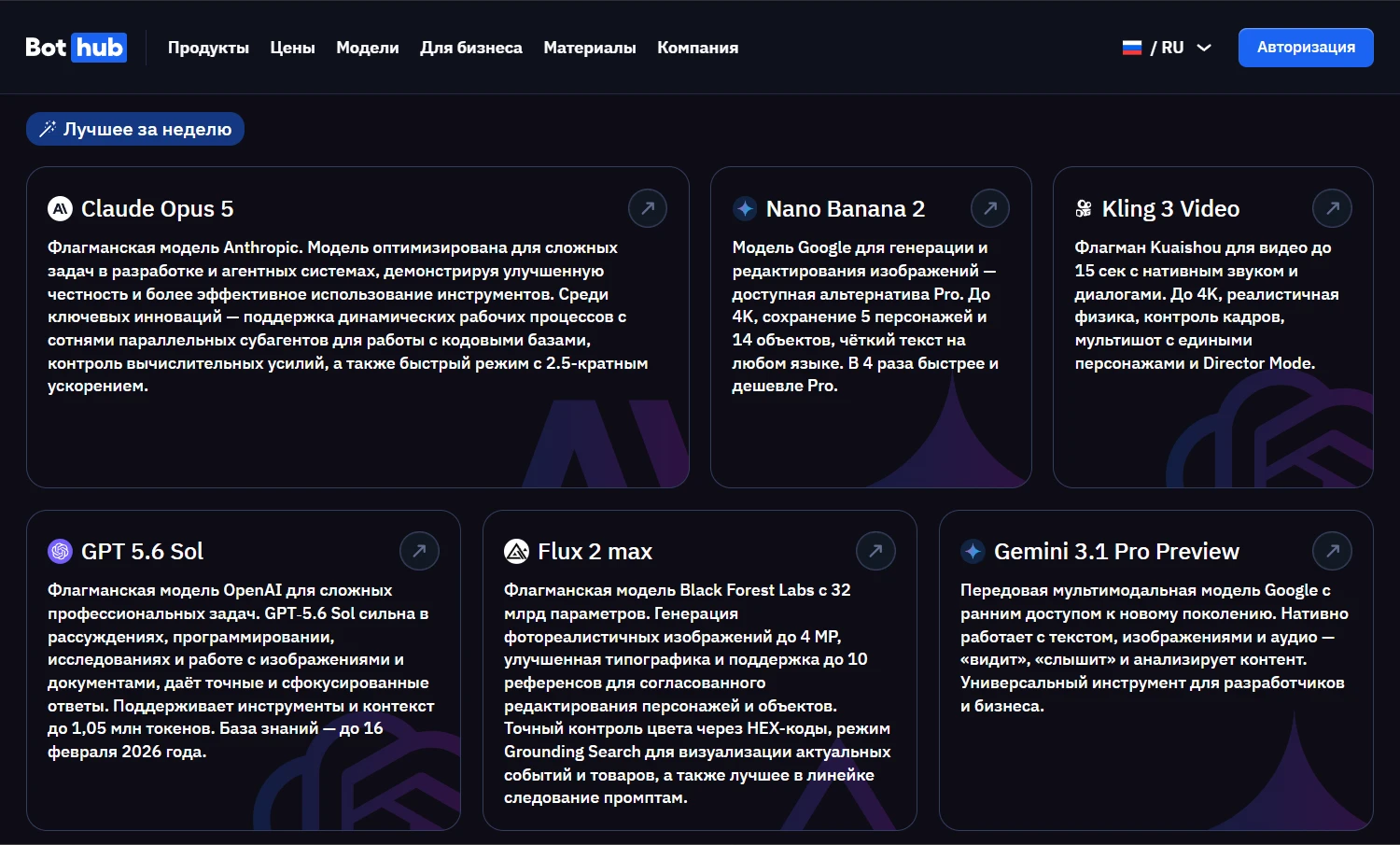Image resolution: width=1400 pixels, height=845 pixels.
Task: Open Claude Opus 5 arrow link icon
Action: pyautogui.click(x=648, y=208)
